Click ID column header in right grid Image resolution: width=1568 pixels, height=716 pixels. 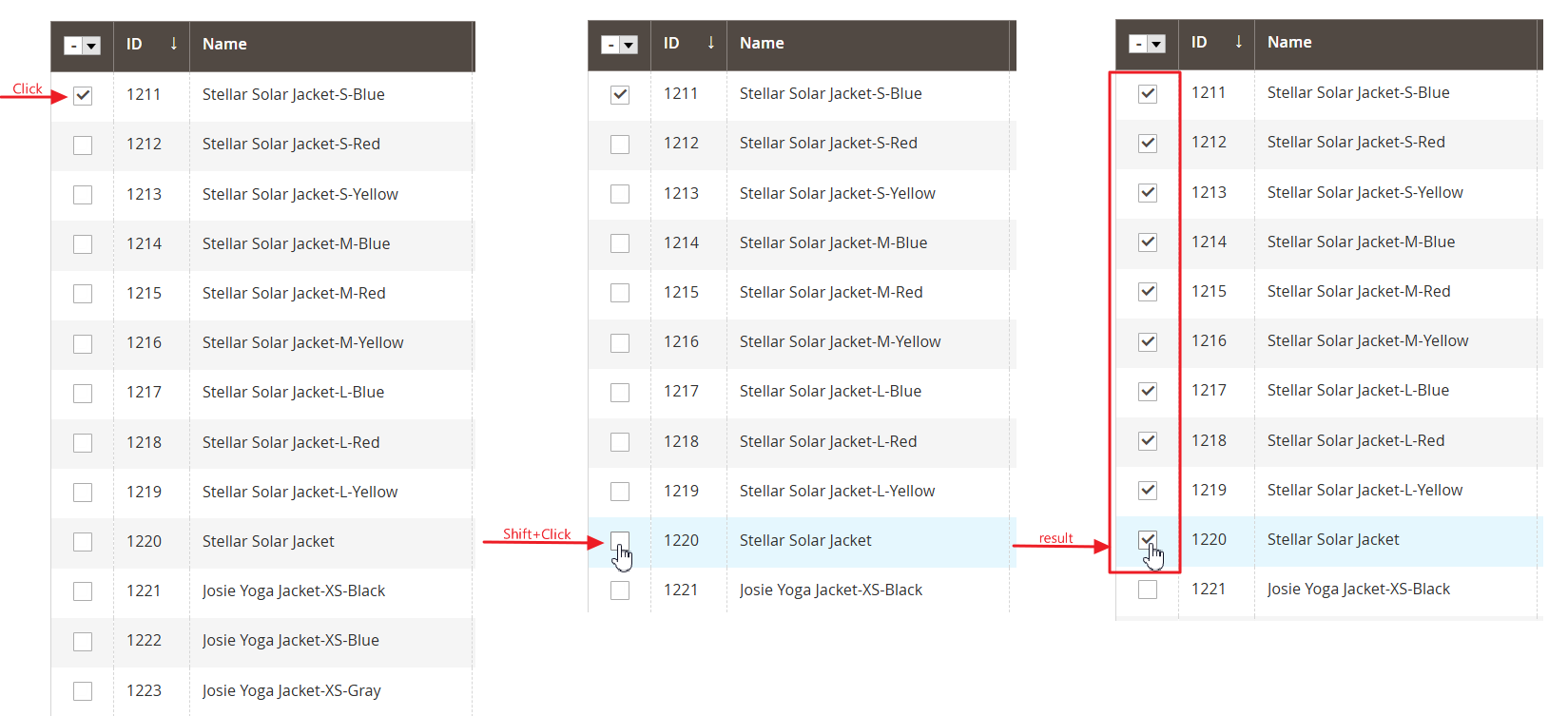click(1216, 44)
